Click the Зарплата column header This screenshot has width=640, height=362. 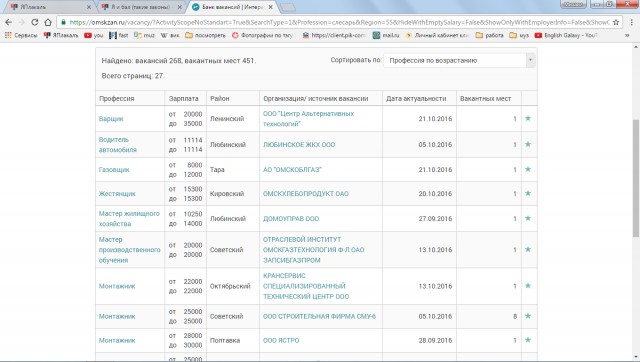(x=183, y=98)
